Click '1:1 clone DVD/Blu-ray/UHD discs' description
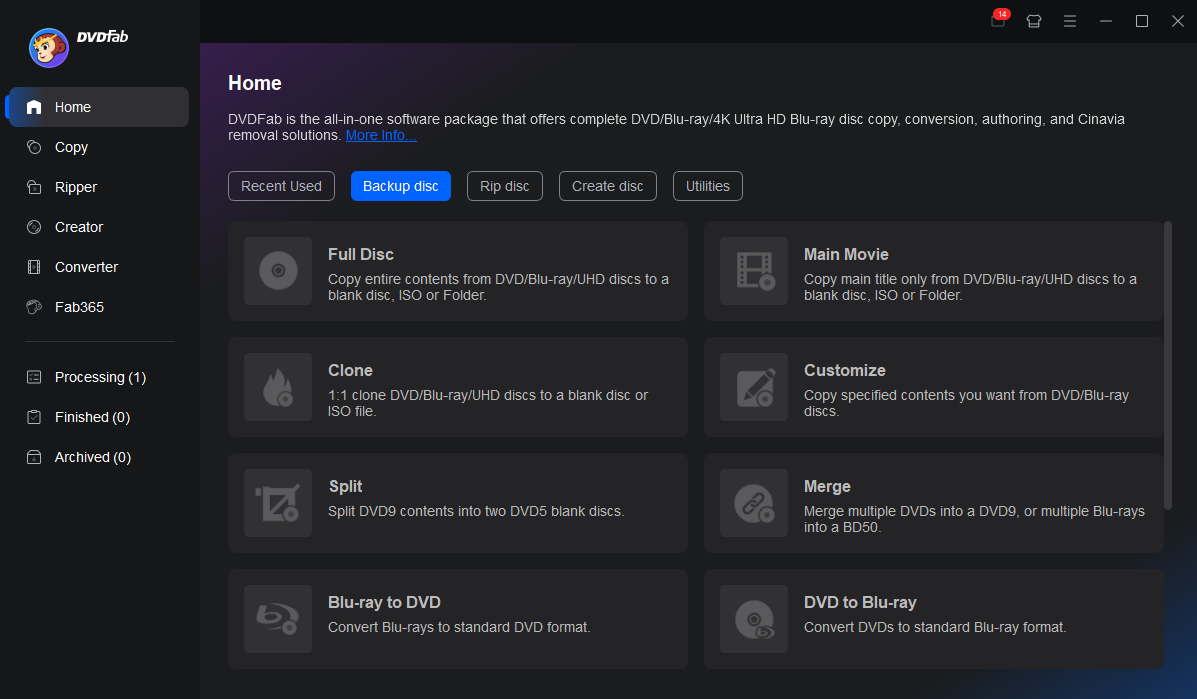Image resolution: width=1197 pixels, height=699 pixels. pos(488,403)
